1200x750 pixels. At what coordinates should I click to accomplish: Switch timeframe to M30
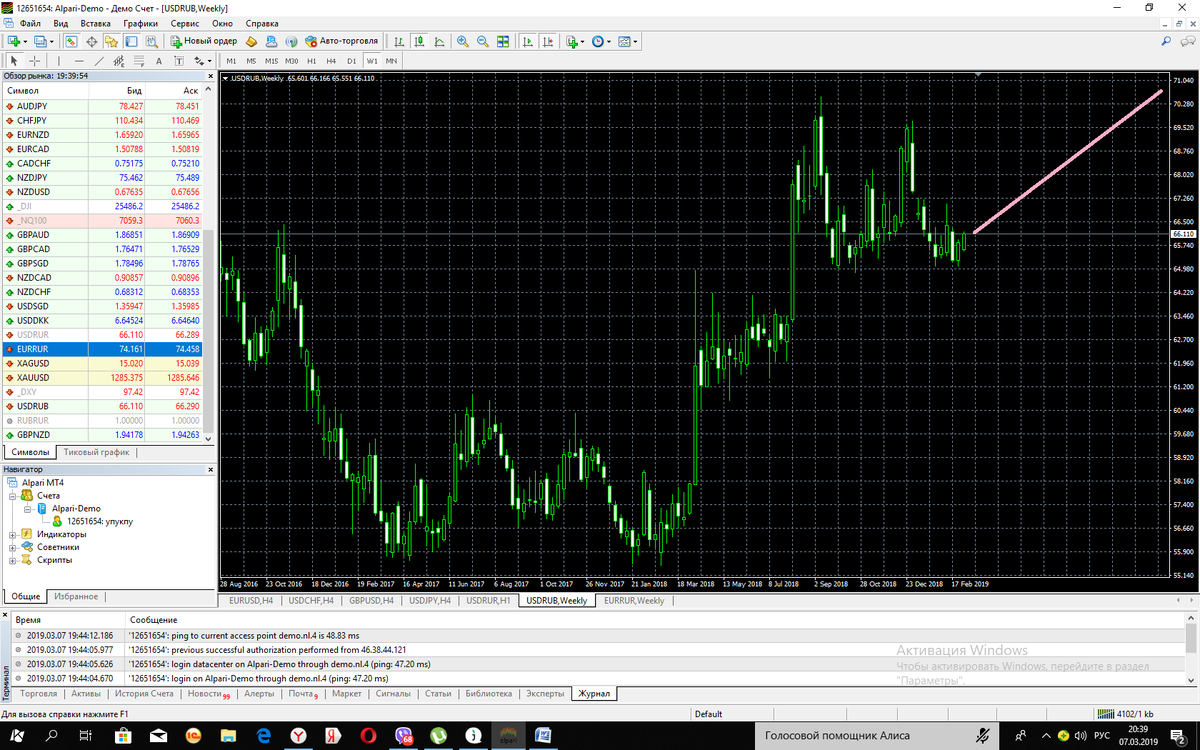291,61
